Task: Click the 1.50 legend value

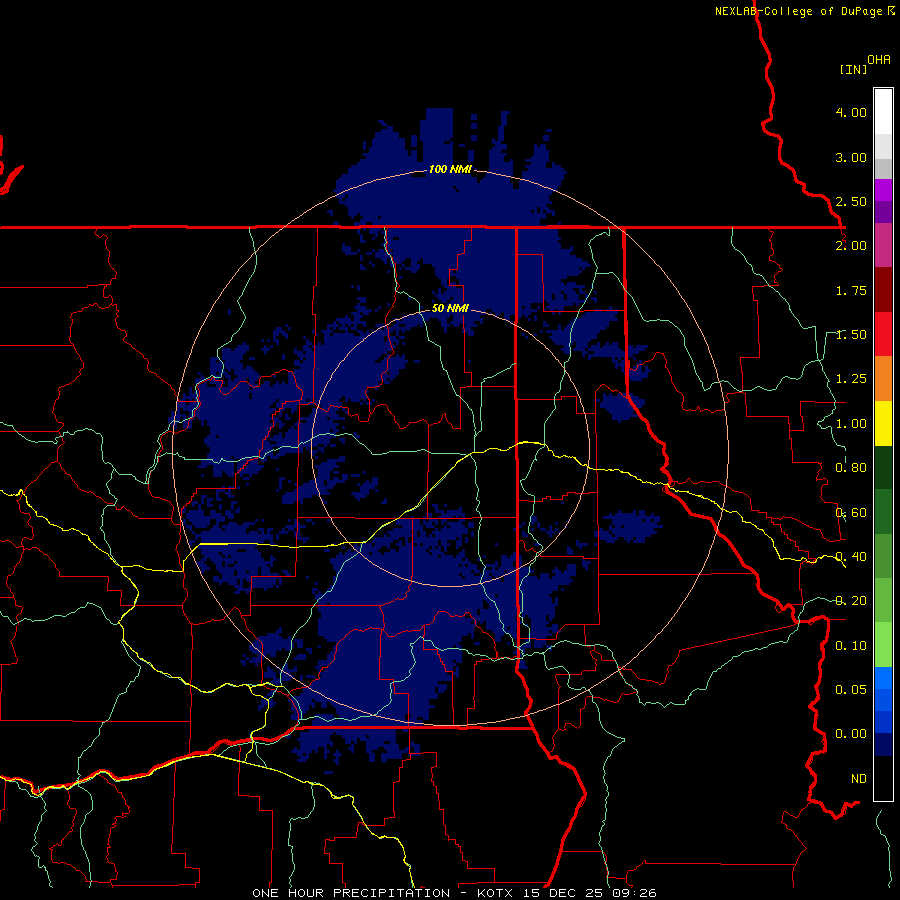Action: pos(851,335)
